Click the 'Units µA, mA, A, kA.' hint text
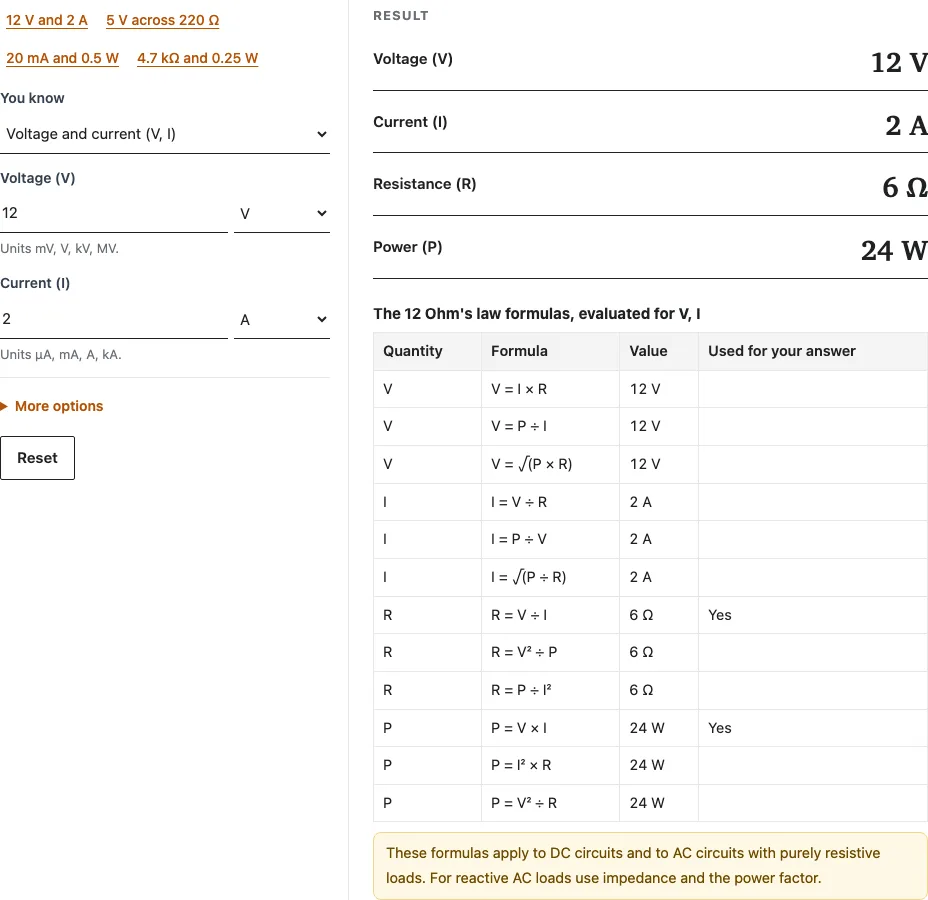This screenshot has width=928, height=900. coord(61,354)
